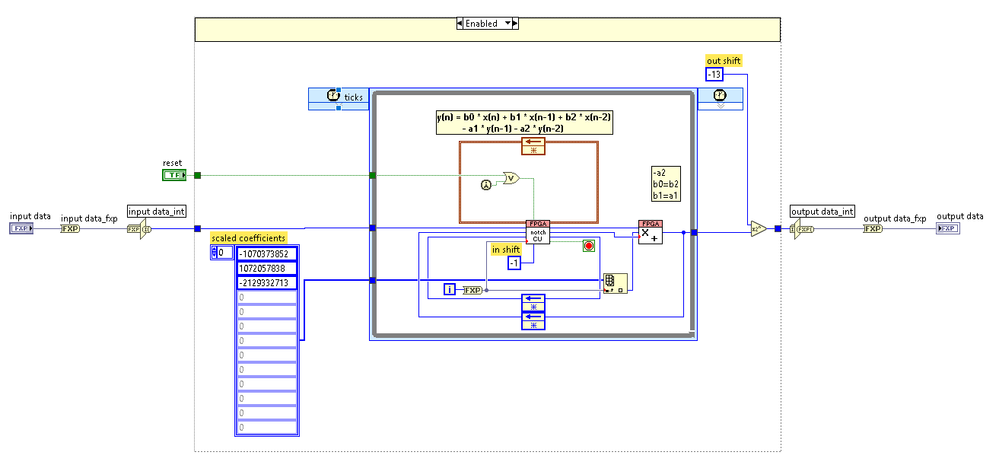The image size is (999, 465).
Task: Click the -2129332713 coefficient value
Action: 267,283
